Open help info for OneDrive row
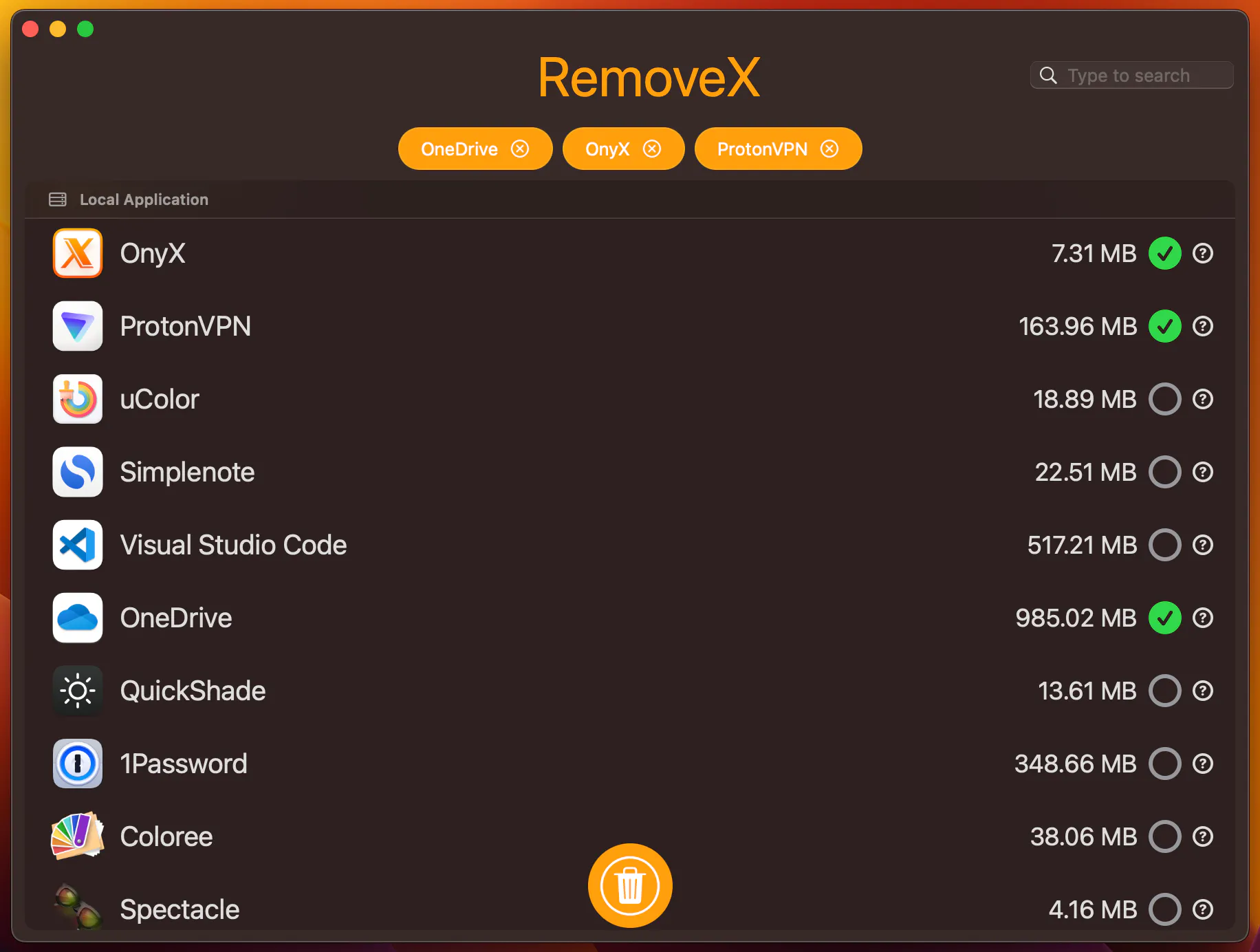Viewport: 1260px width, 952px height. tap(1203, 618)
